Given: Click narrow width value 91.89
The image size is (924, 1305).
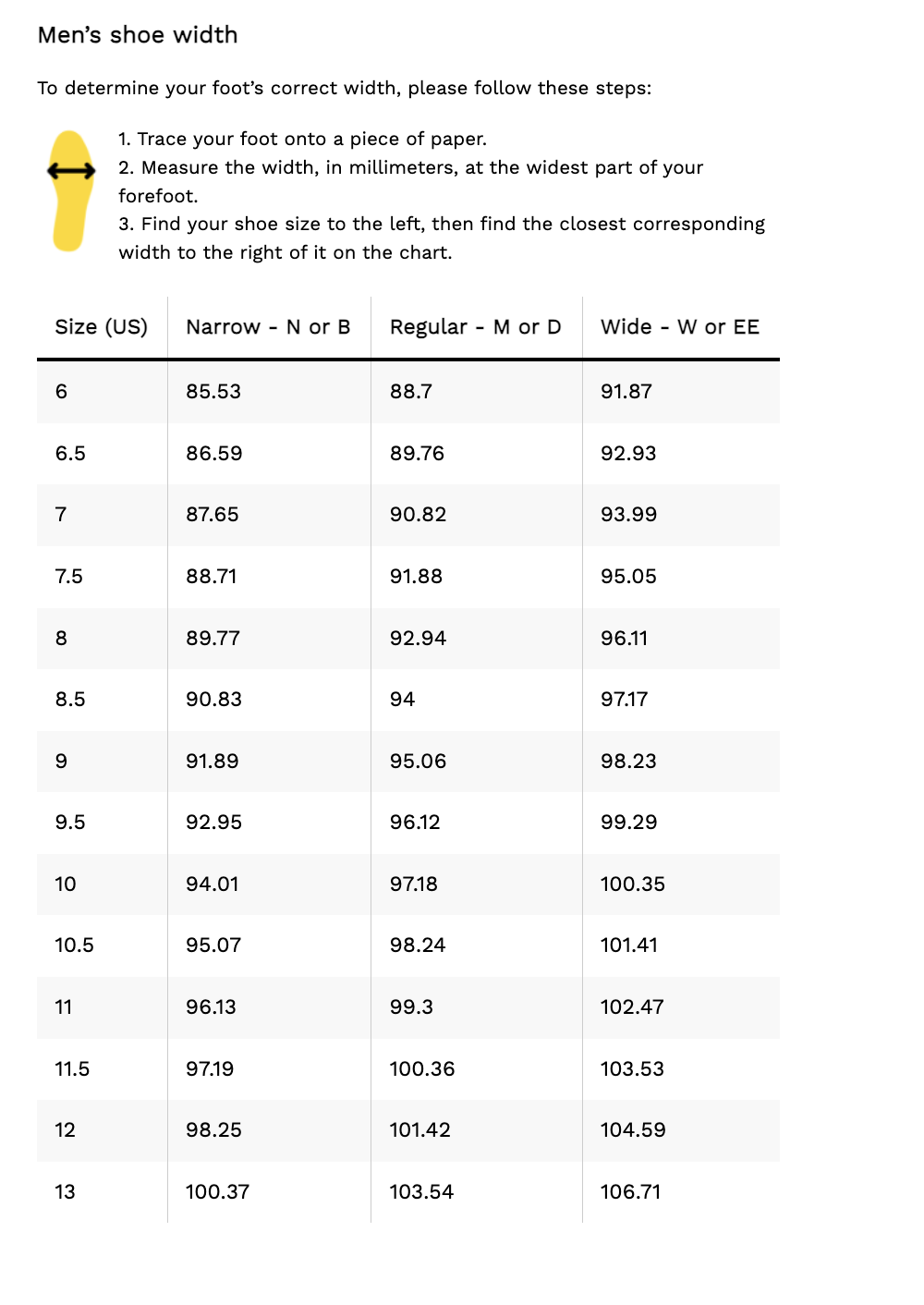Looking at the screenshot, I should pyautogui.click(x=212, y=762).
